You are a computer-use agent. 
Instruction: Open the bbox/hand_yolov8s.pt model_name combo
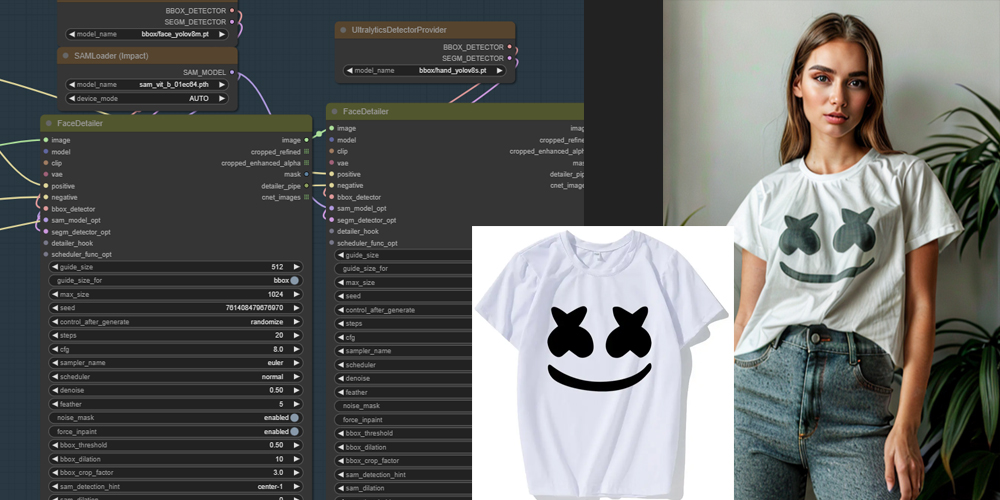pyautogui.click(x=425, y=71)
